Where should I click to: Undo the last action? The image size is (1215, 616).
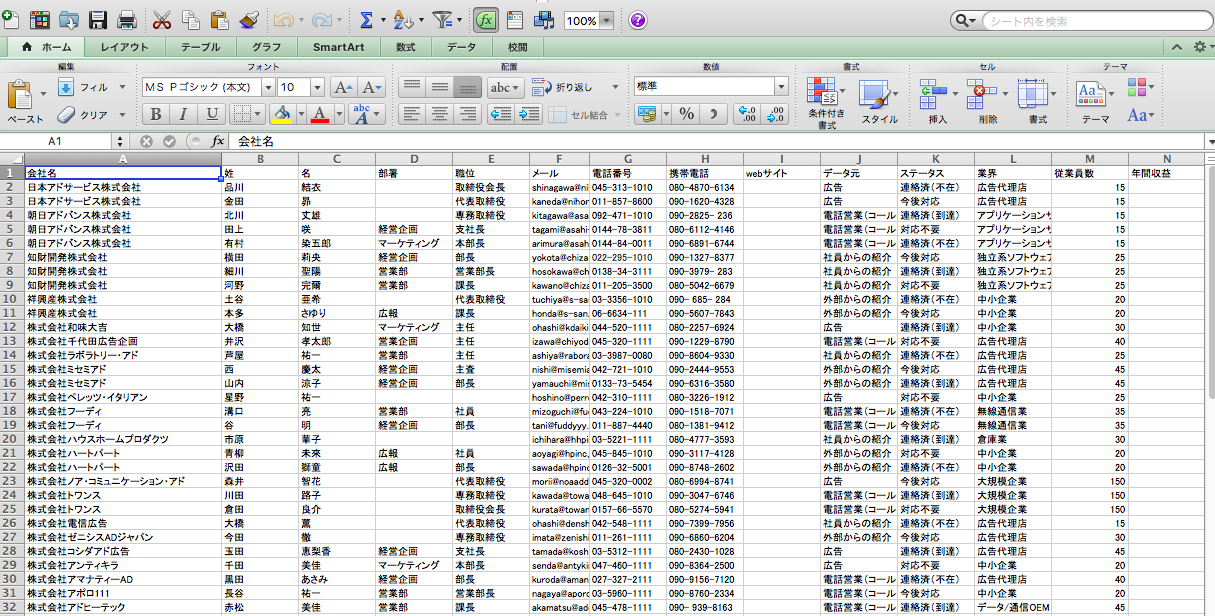283,19
